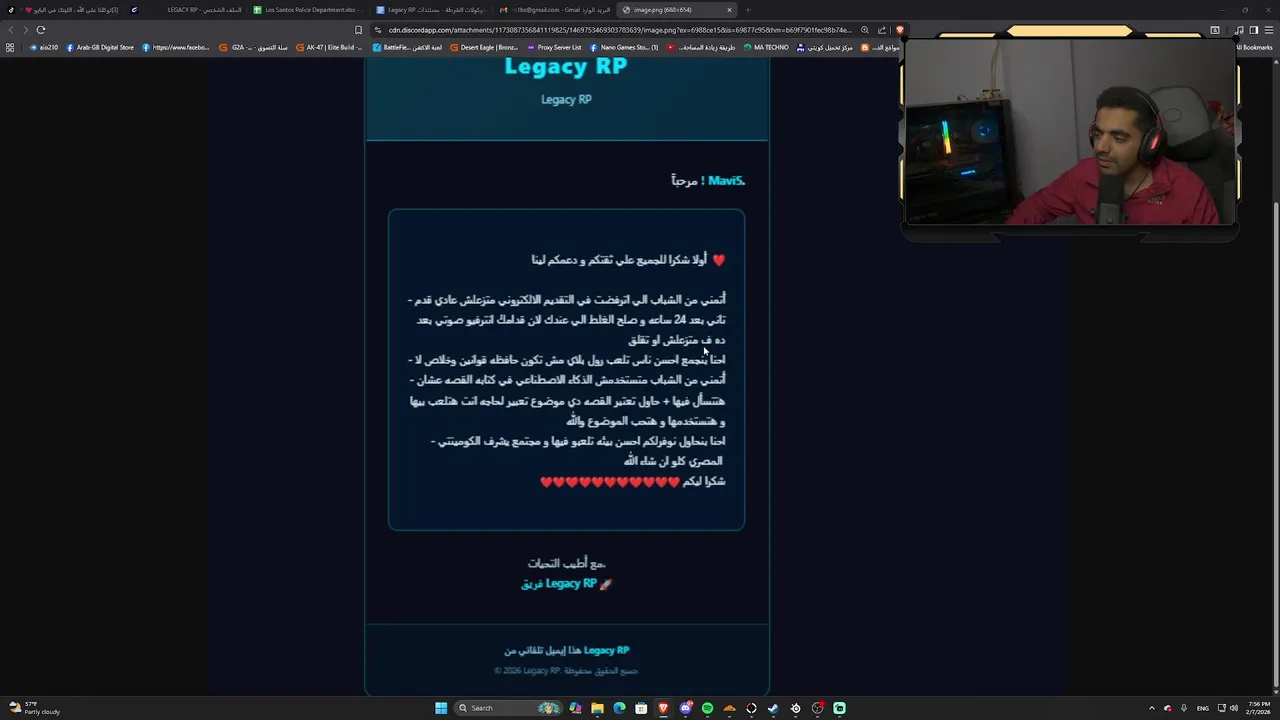Open the Brave main hamburger menu
Image resolution: width=1280 pixels, height=720 pixels.
pos(1268,30)
